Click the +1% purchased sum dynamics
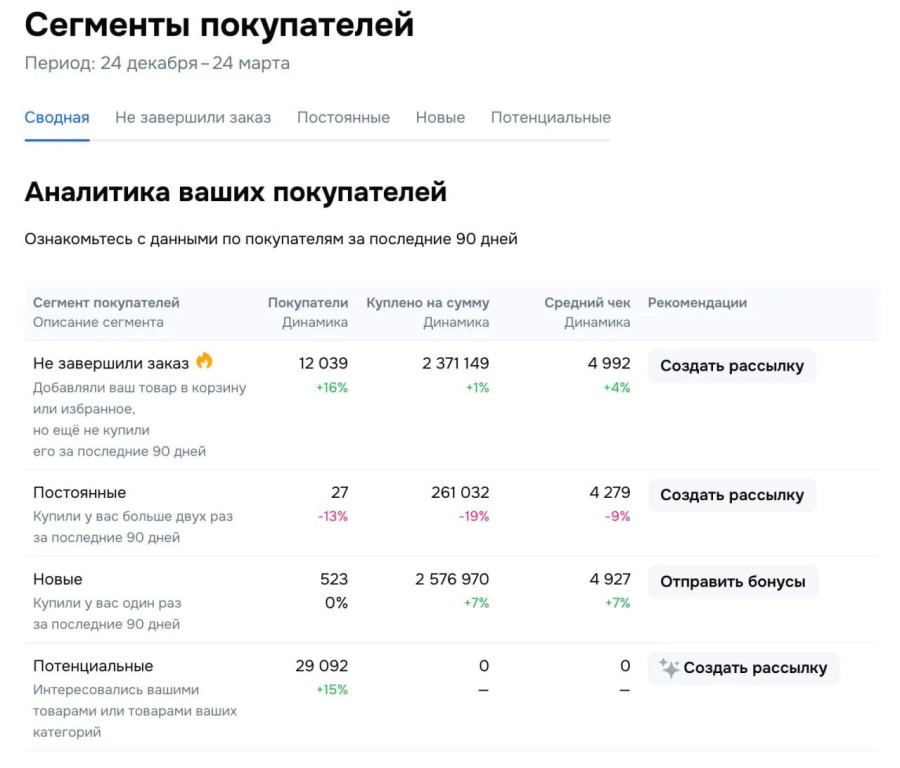Screen dimensions: 900x768 [x=477, y=388]
